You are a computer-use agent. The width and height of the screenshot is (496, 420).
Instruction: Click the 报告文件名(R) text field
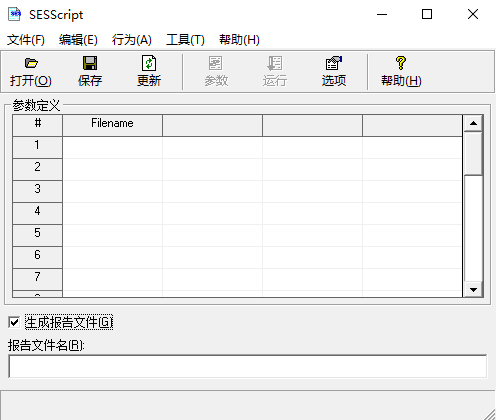click(x=248, y=366)
